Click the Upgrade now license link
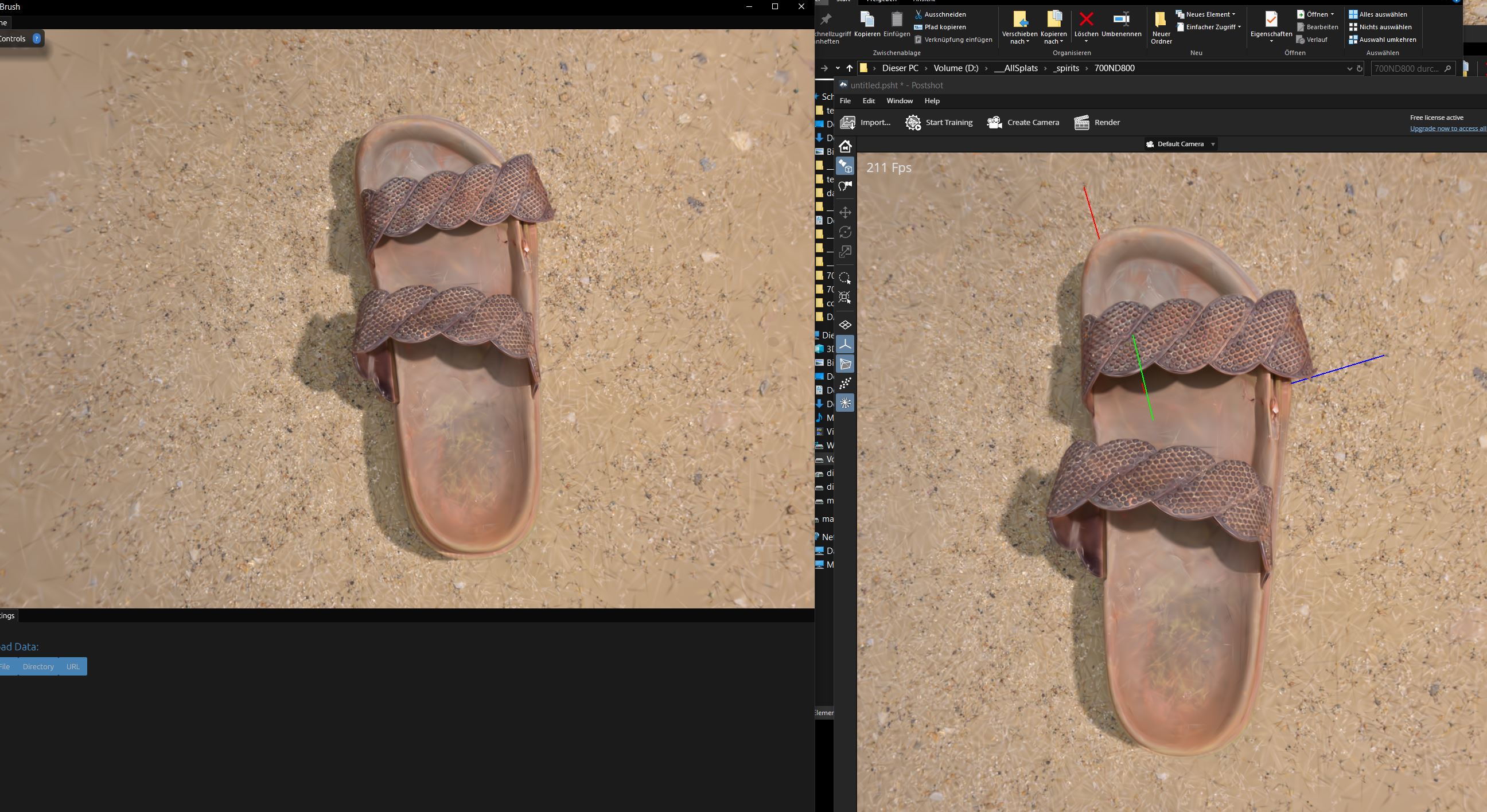1487x812 pixels. [x=1447, y=128]
